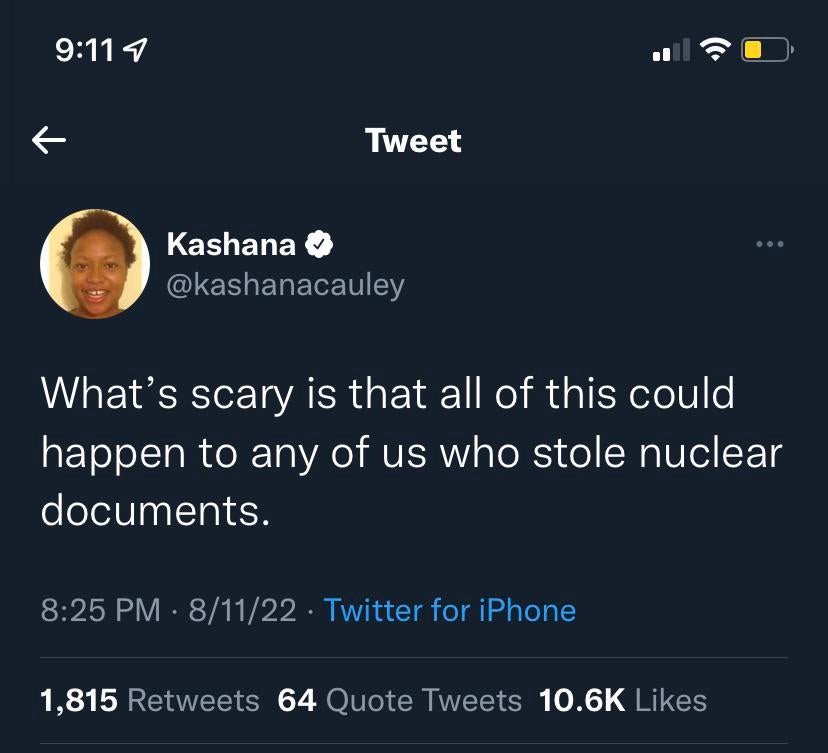View the 10.6K Likes list
The image size is (828, 753).
622,700
